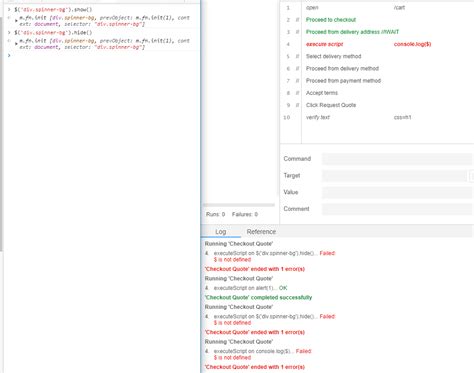Select the 'Accept terms' step
This screenshot has width=474, height=373.
(x=322, y=93)
